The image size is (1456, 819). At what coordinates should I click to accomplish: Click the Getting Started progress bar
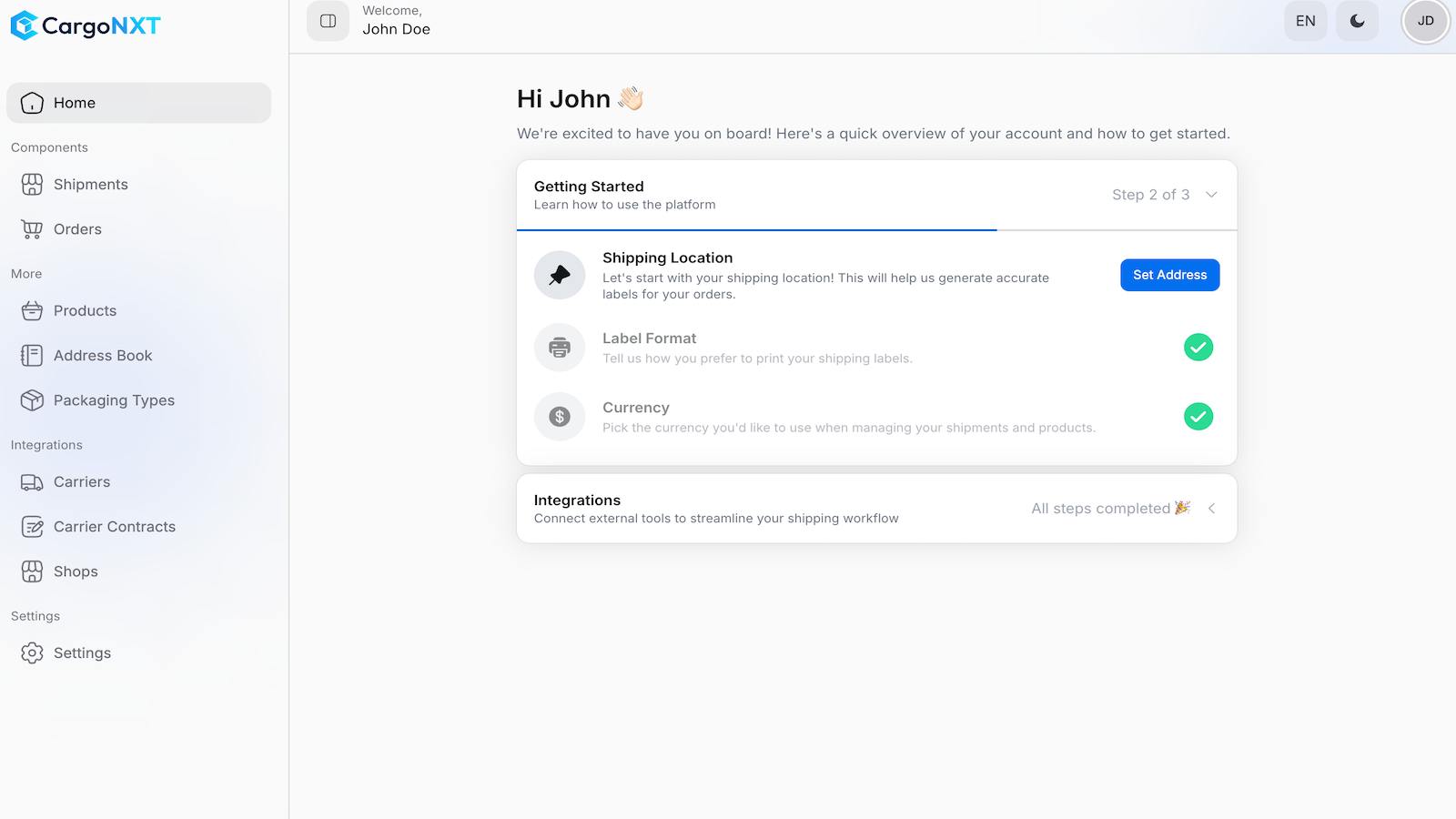[x=876, y=230]
